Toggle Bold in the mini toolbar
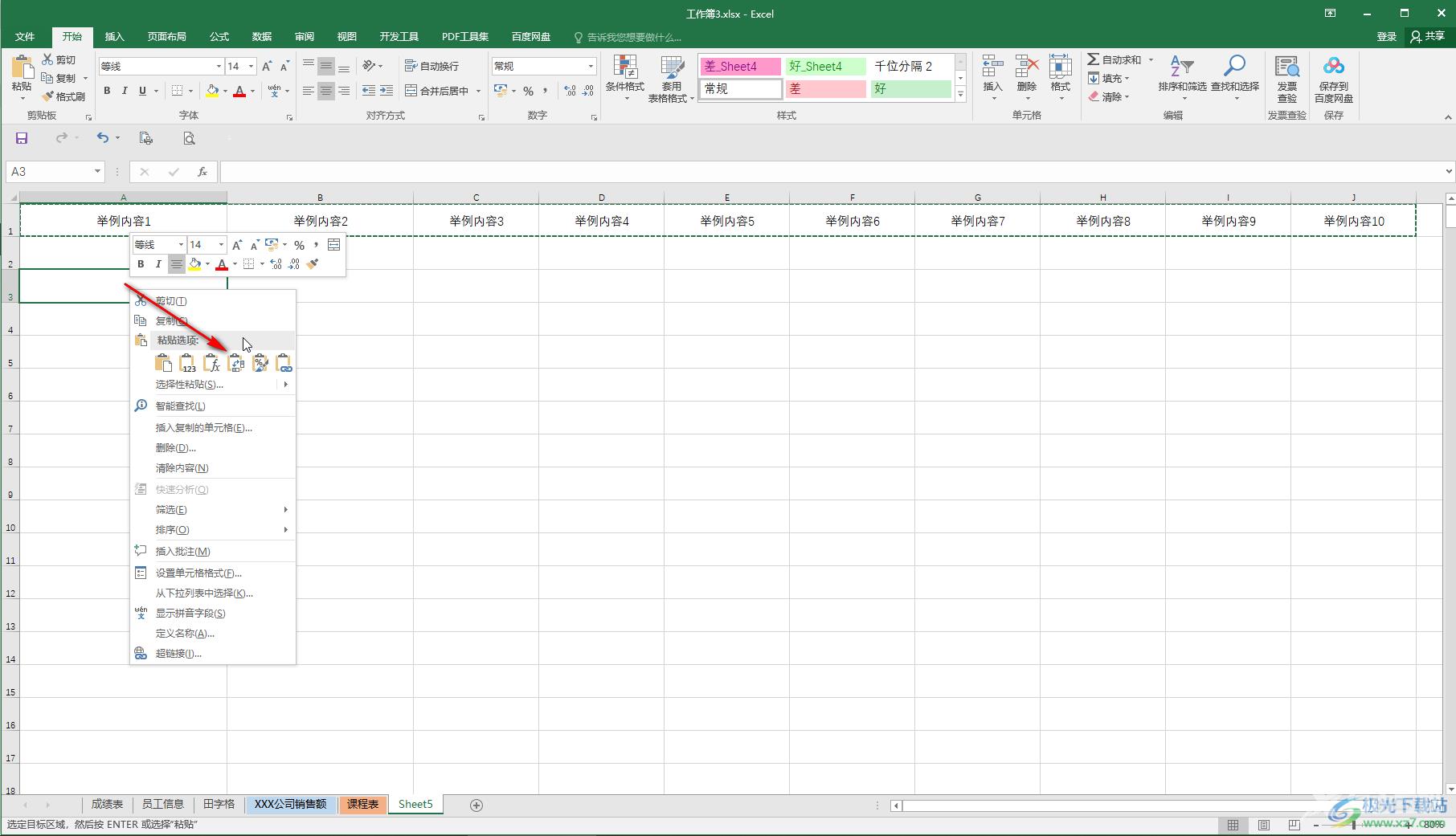1456x836 pixels. pyautogui.click(x=141, y=263)
